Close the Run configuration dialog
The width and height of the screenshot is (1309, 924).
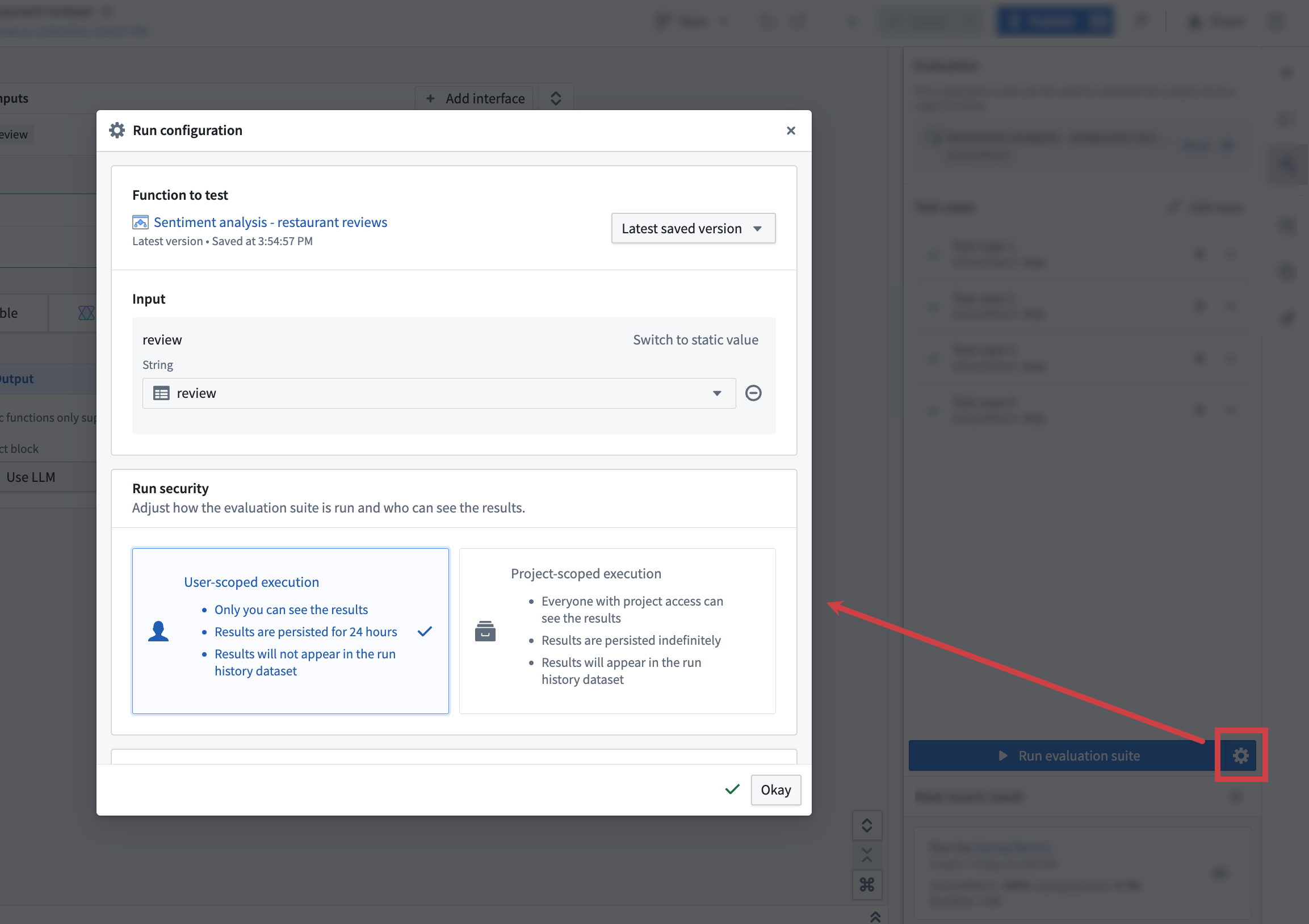tap(790, 131)
